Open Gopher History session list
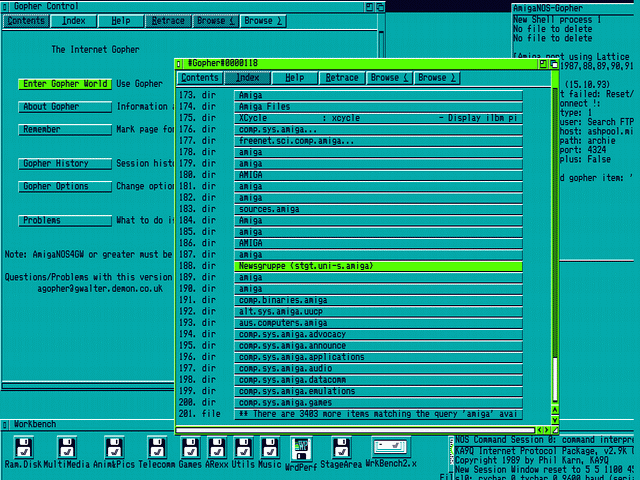 [64, 164]
